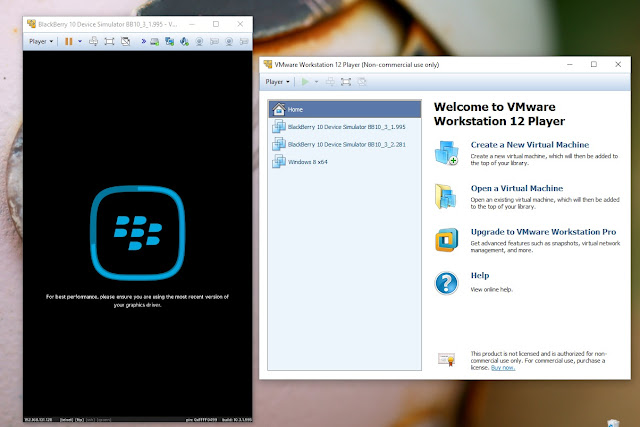Open the Help link
The width and height of the screenshot is (640, 427).
coord(480,276)
